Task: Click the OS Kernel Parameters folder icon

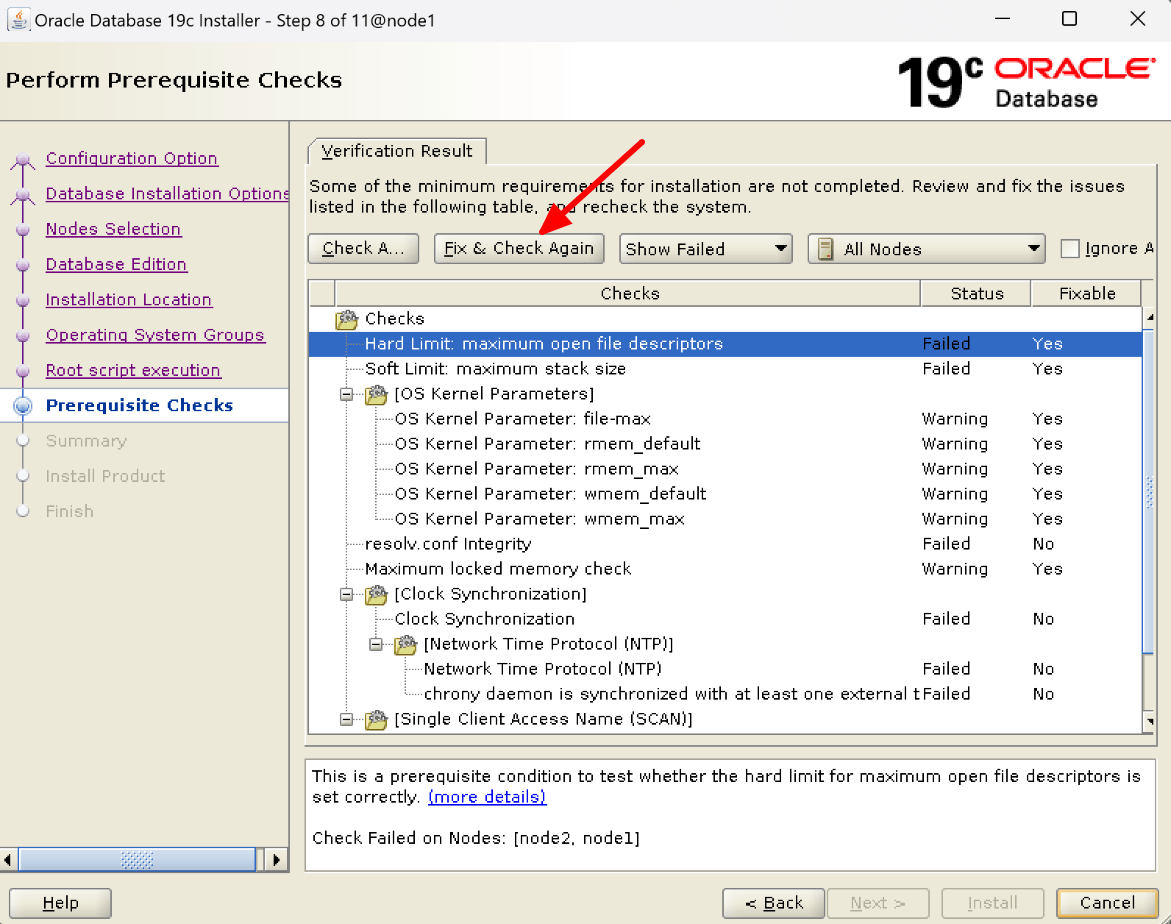Action: click(x=376, y=394)
